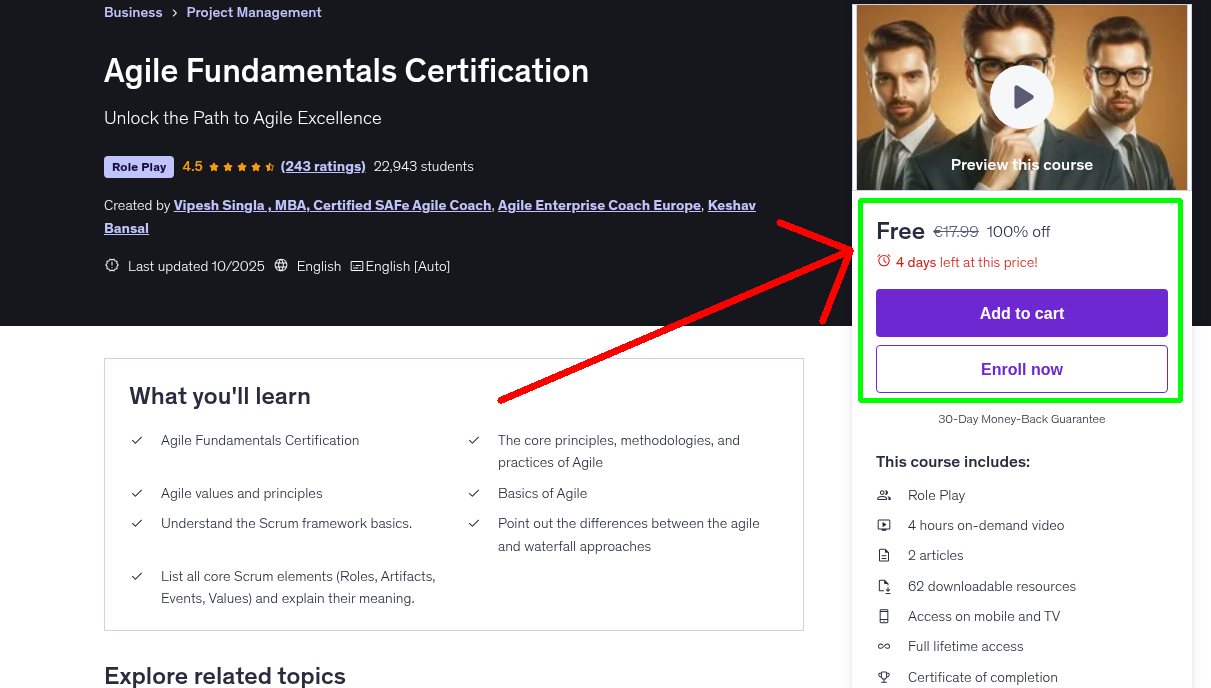
Task: Click the mobile and TV access icon
Action: [x=884, y=616]
